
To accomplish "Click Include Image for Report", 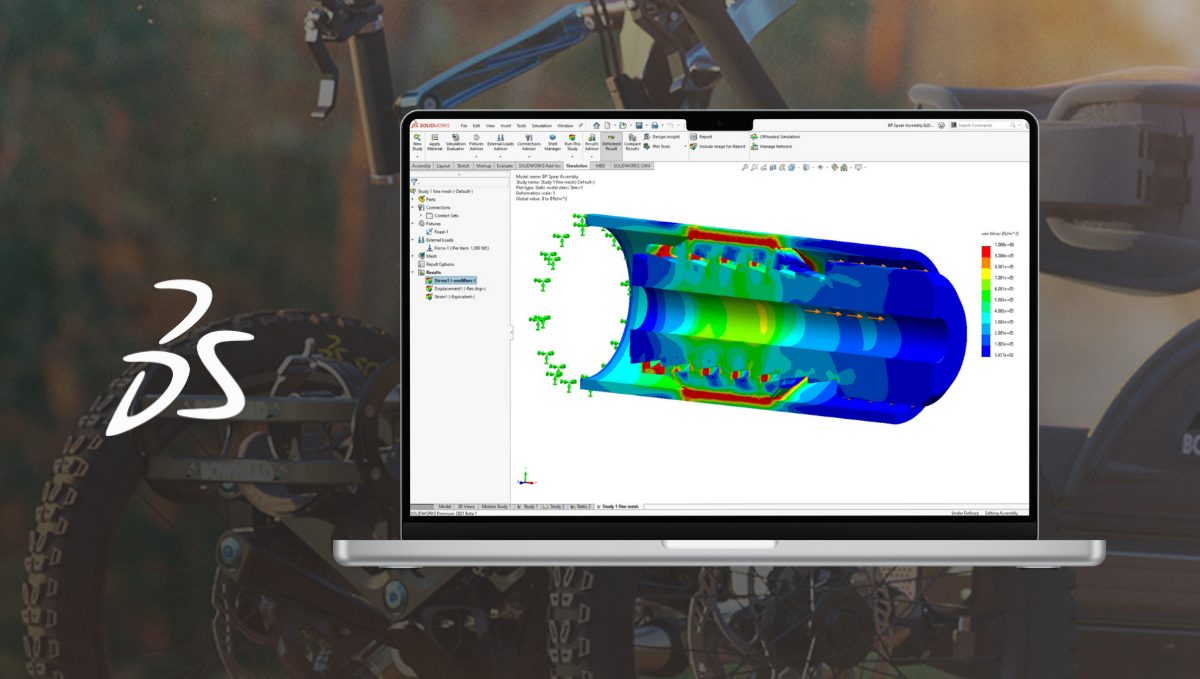I will click(x=719, y=146).
